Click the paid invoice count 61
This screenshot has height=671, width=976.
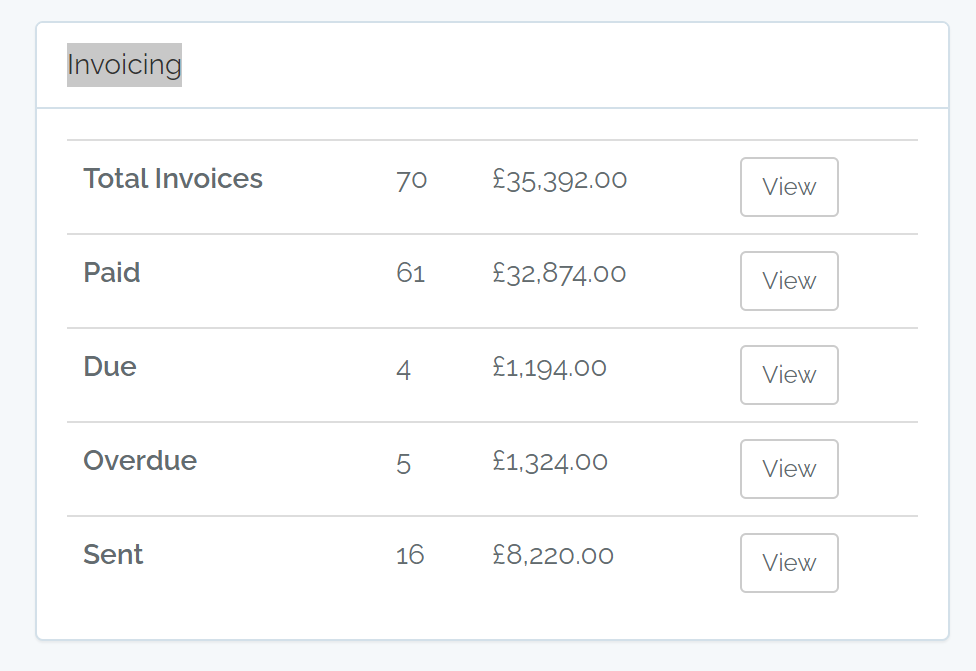[x=410, y=274]
